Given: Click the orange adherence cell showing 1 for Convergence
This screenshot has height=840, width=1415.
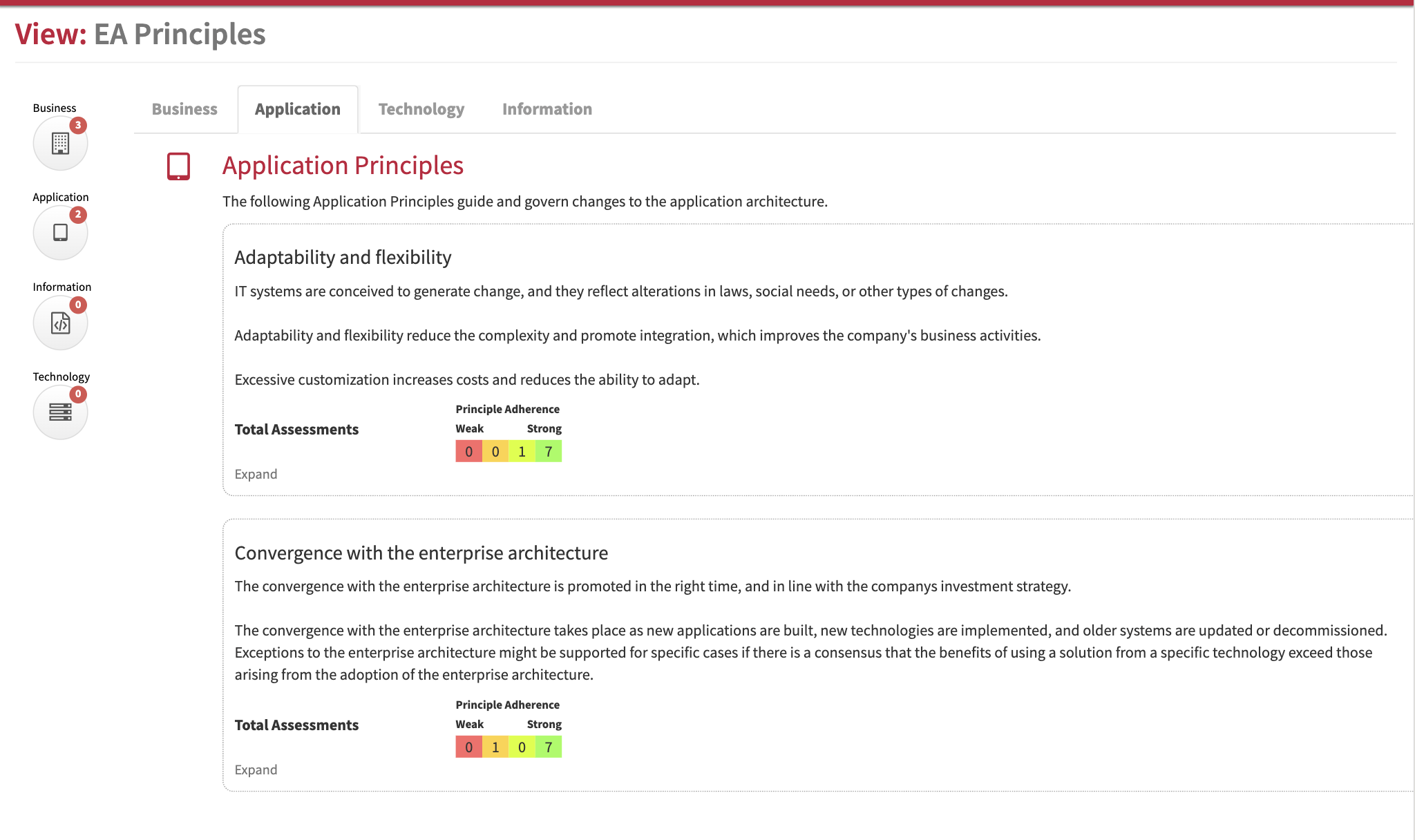Looking at the screenshot, I should pyautogui.click(x=495, y=747).
